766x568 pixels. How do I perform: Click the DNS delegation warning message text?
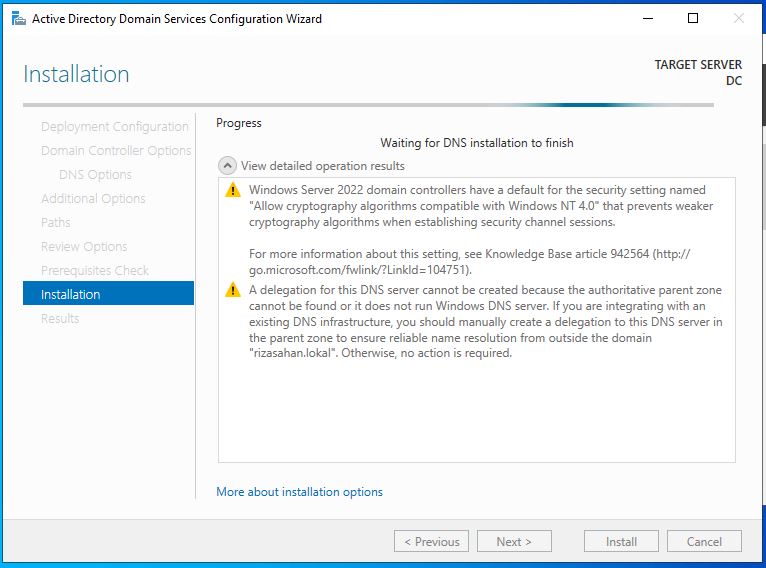[x=478, y=322]
